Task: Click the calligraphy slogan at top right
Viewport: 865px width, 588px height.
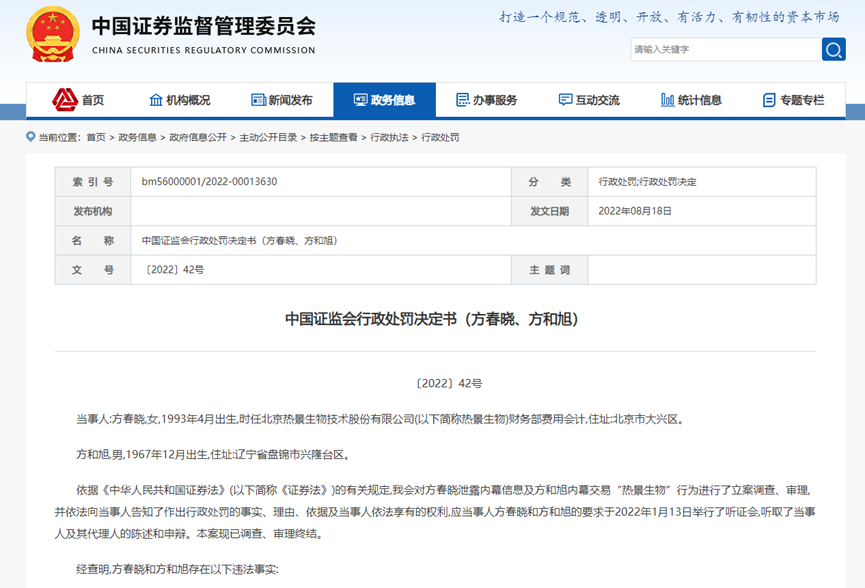Action: (669, 17)
